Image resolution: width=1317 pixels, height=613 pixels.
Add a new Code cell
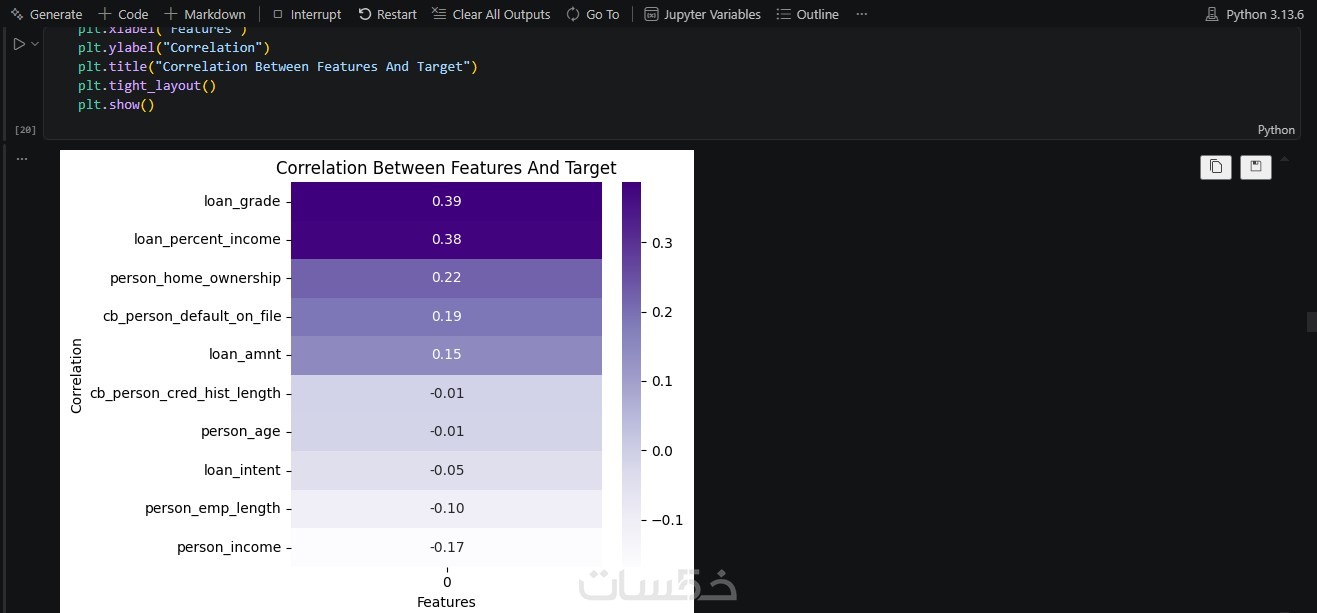pyautogui.click(x=123, y=14)
